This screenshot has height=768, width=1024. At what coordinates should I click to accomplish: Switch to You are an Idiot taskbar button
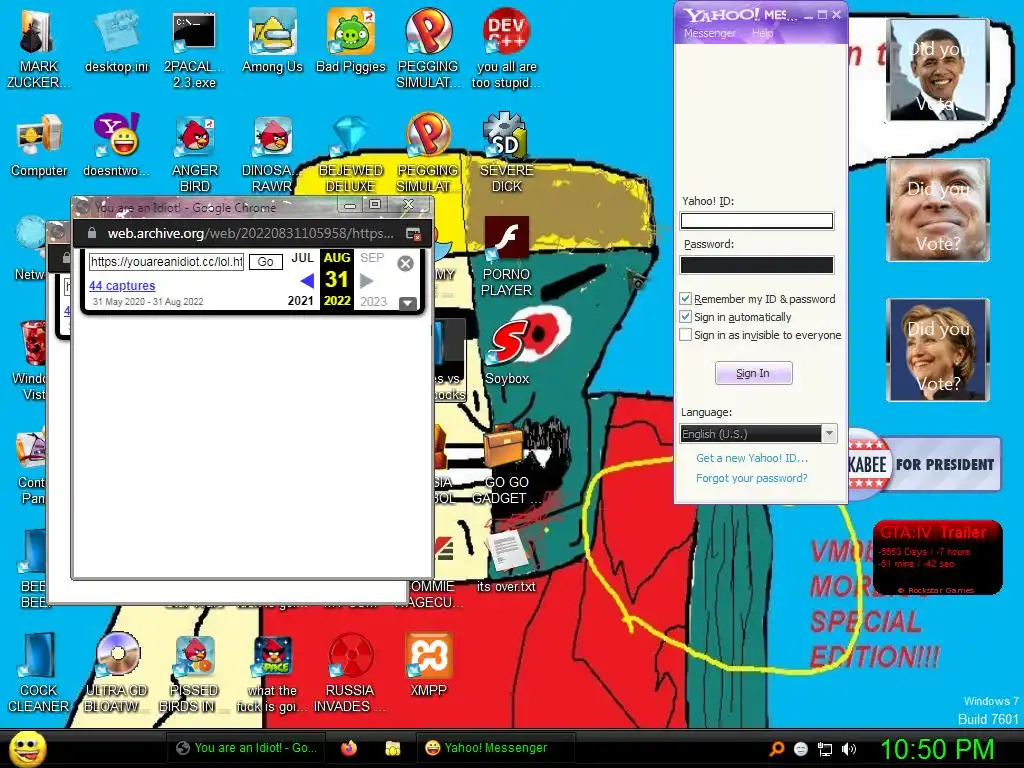tap(247, 748)
